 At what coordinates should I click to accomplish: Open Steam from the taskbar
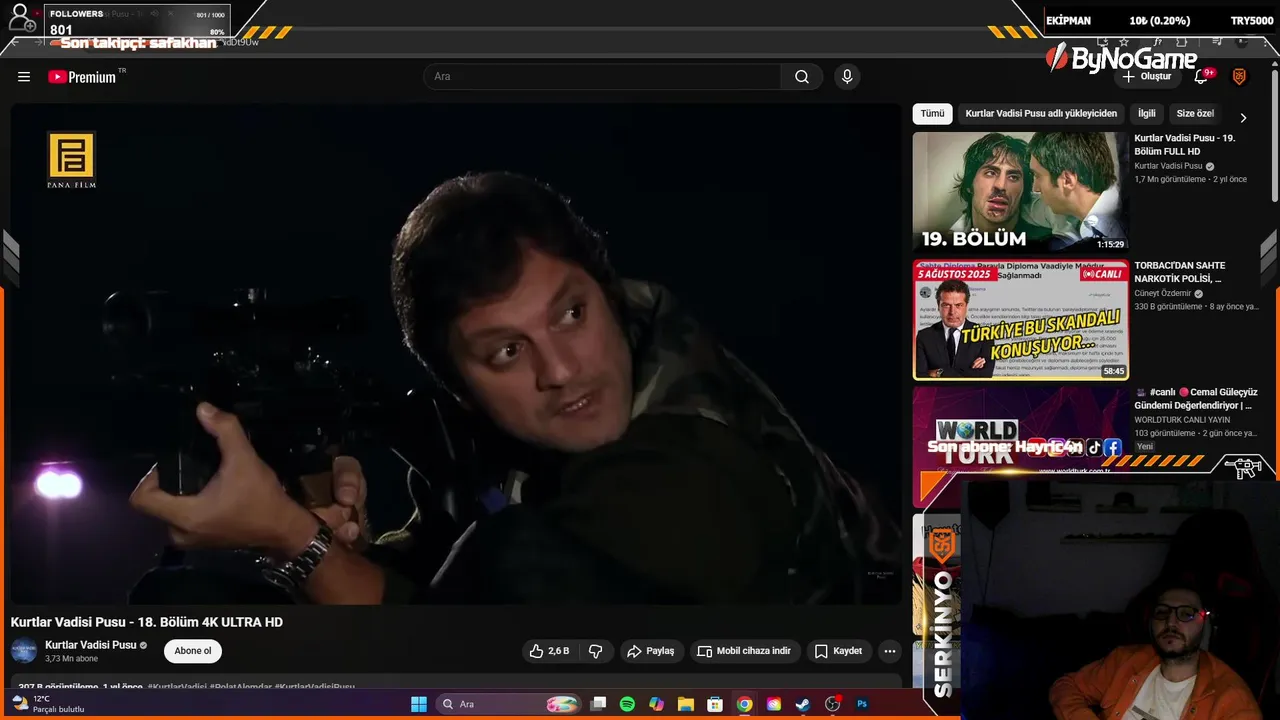click(803, 704)
